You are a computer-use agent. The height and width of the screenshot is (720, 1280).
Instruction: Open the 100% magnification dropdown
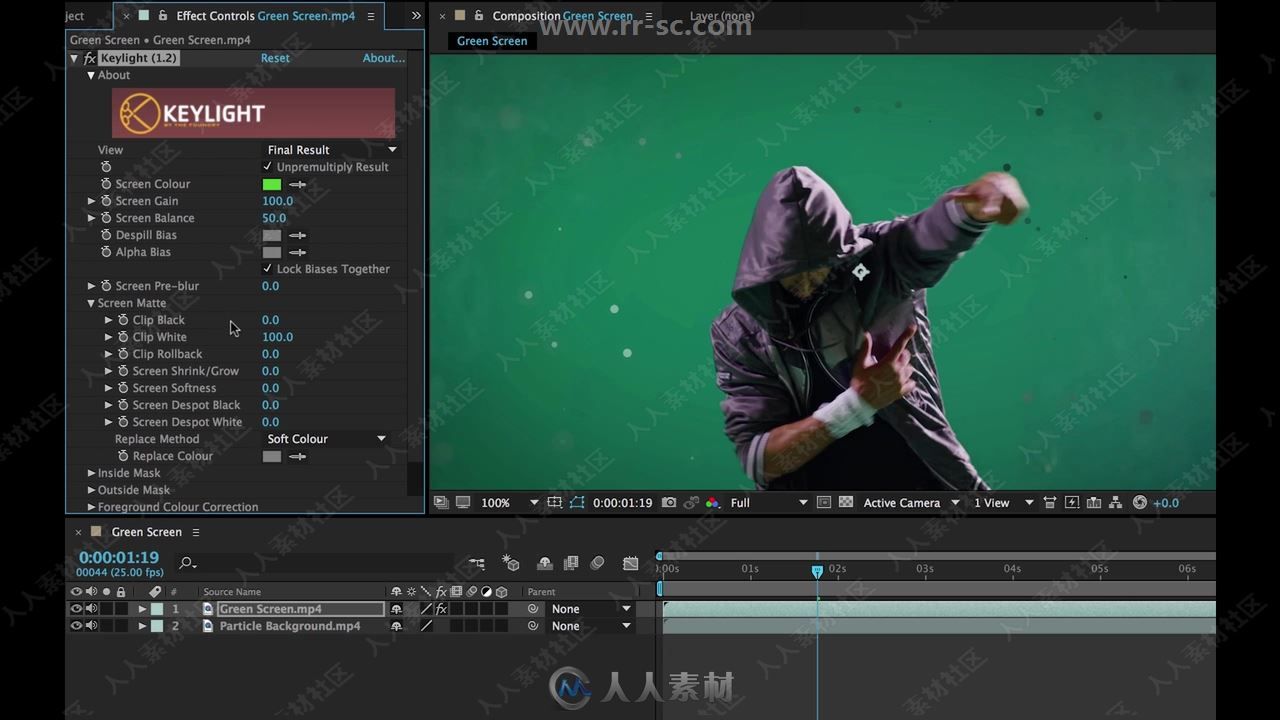(x=509, y=503)
